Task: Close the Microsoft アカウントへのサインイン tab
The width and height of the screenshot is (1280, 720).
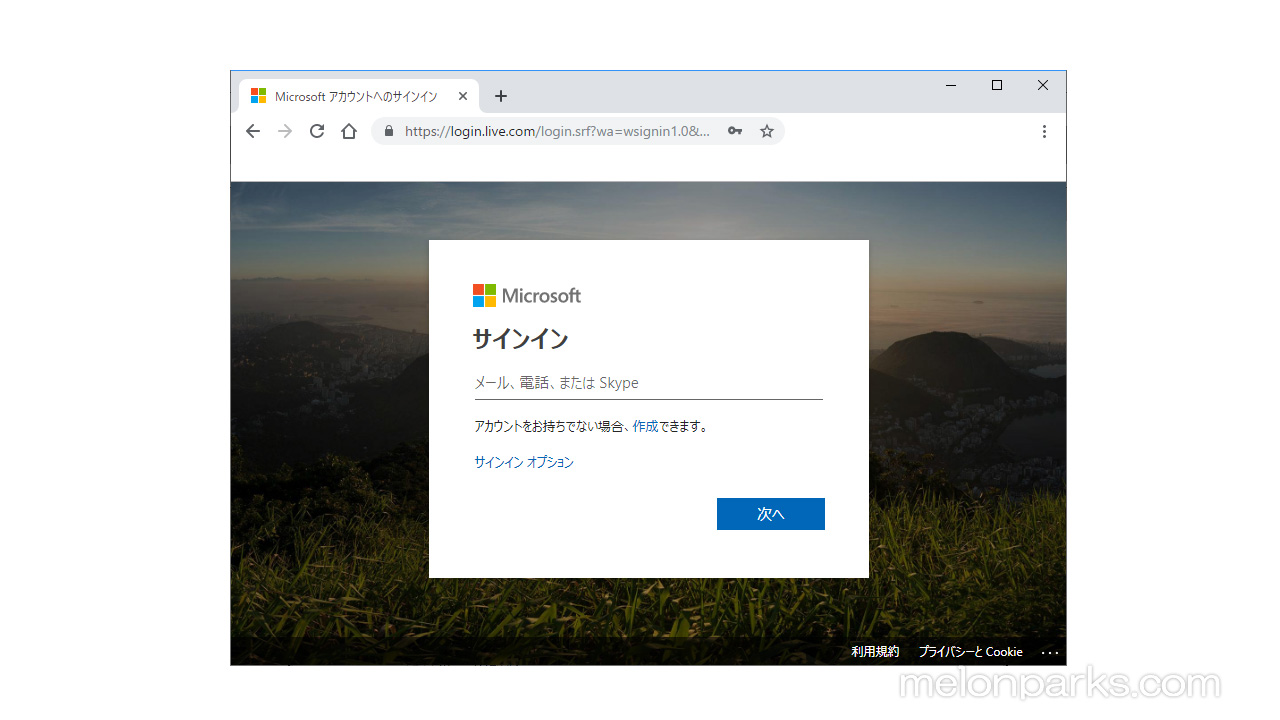Action: click(x=463, y=96)
